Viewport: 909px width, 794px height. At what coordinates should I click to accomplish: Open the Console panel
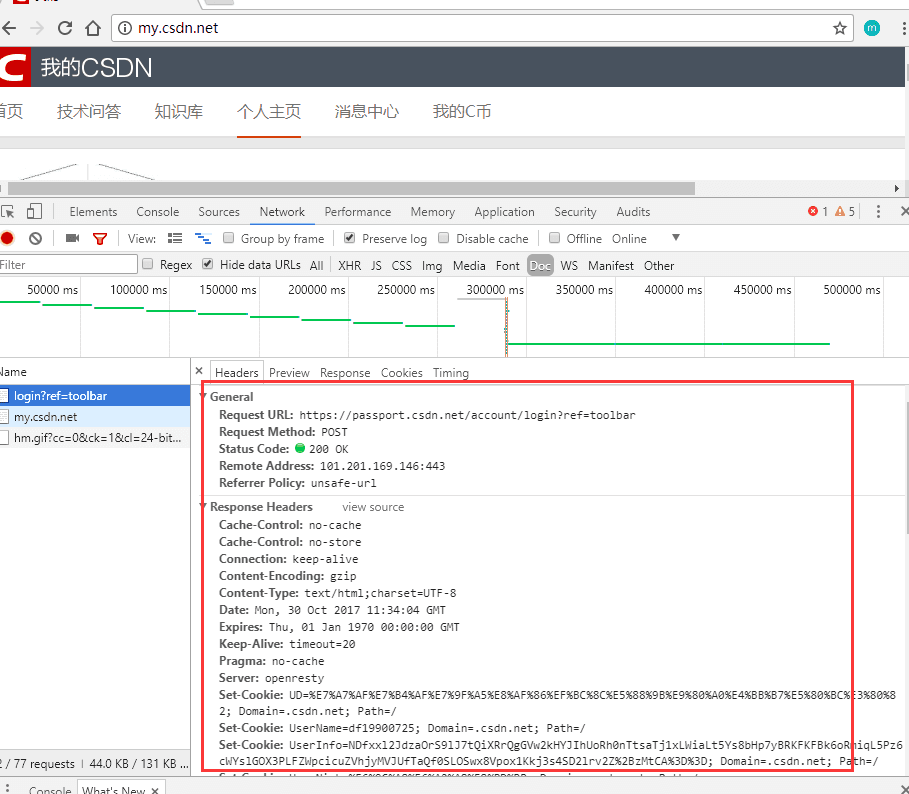point(157,211)
